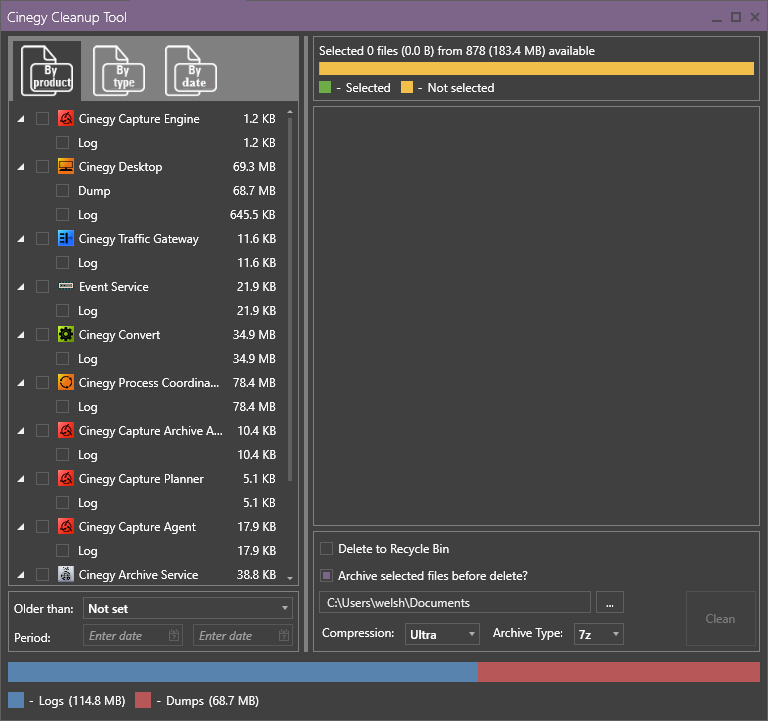Maximize the Cinegy Cleanup Tool window
This screenshot has height=721, width=768.
(x=736, y=17)
